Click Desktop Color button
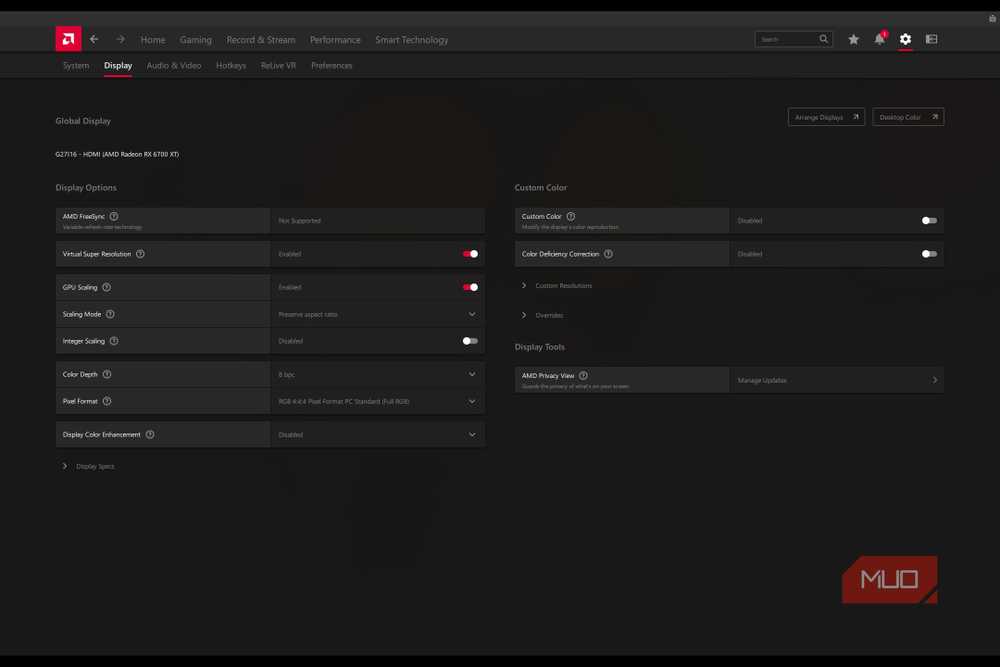The image size is (1000, 667). click(908, 117)
